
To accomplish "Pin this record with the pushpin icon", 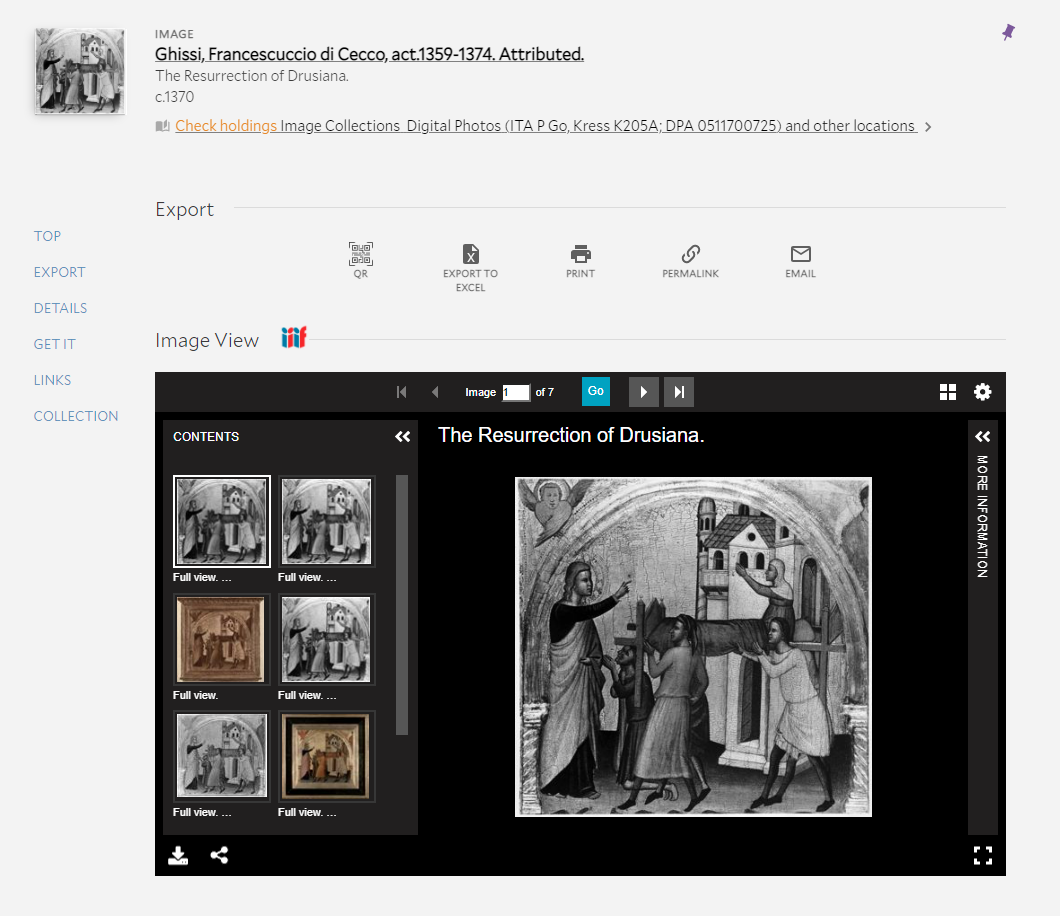I will 1008,33.
